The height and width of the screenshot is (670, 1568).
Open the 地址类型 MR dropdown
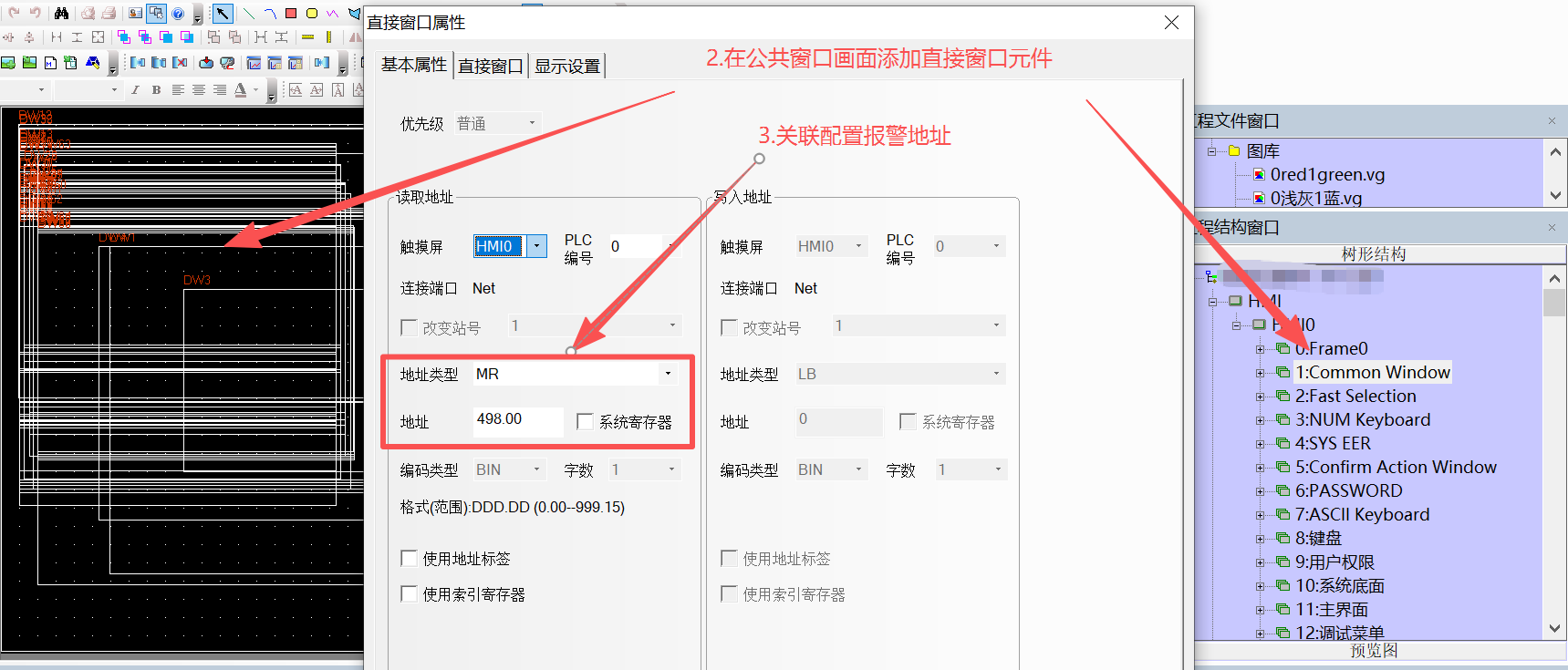[x=668, y=374]
